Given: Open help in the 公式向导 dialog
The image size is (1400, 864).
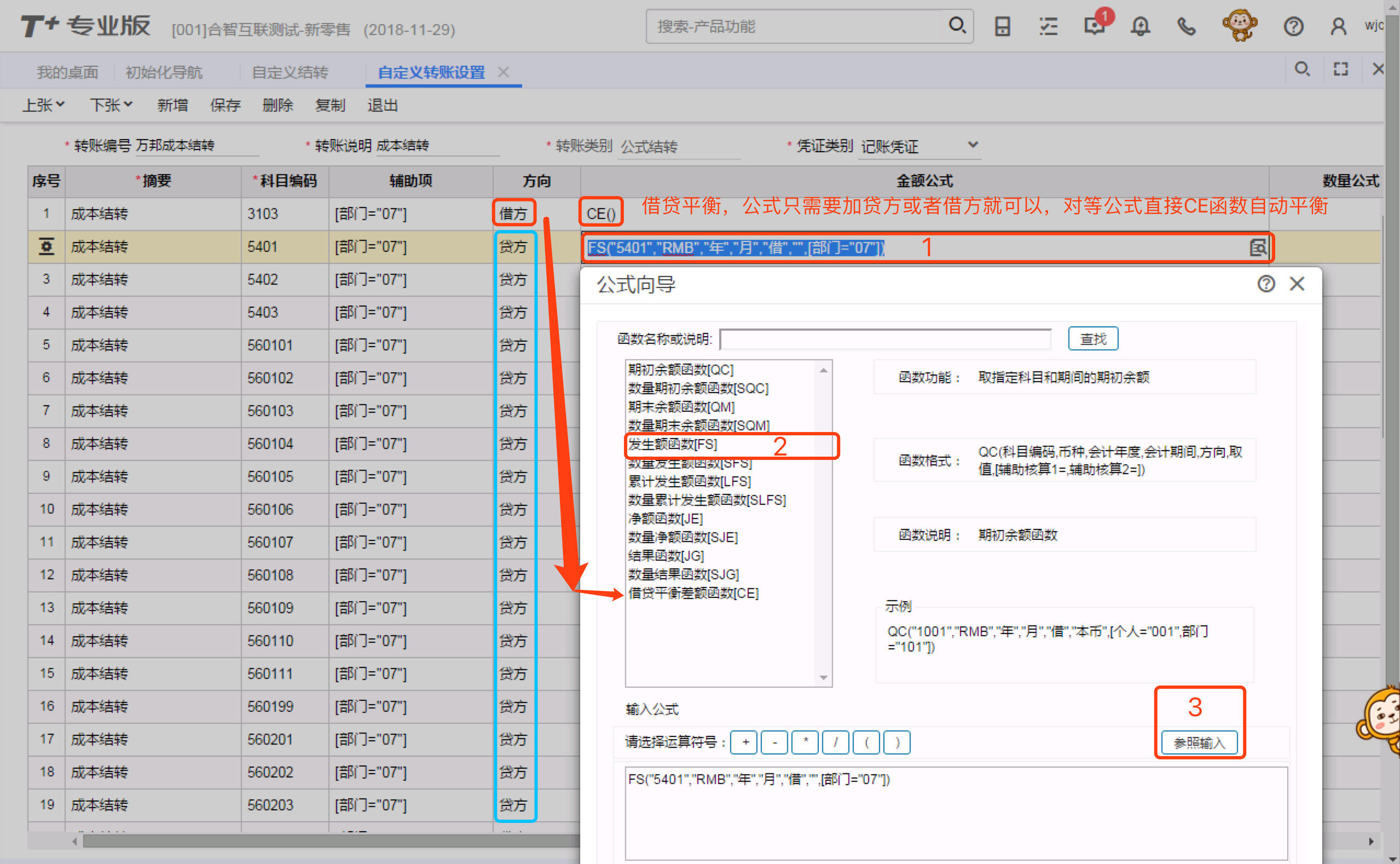Looking at the screenshot, I should (1266, 284).
